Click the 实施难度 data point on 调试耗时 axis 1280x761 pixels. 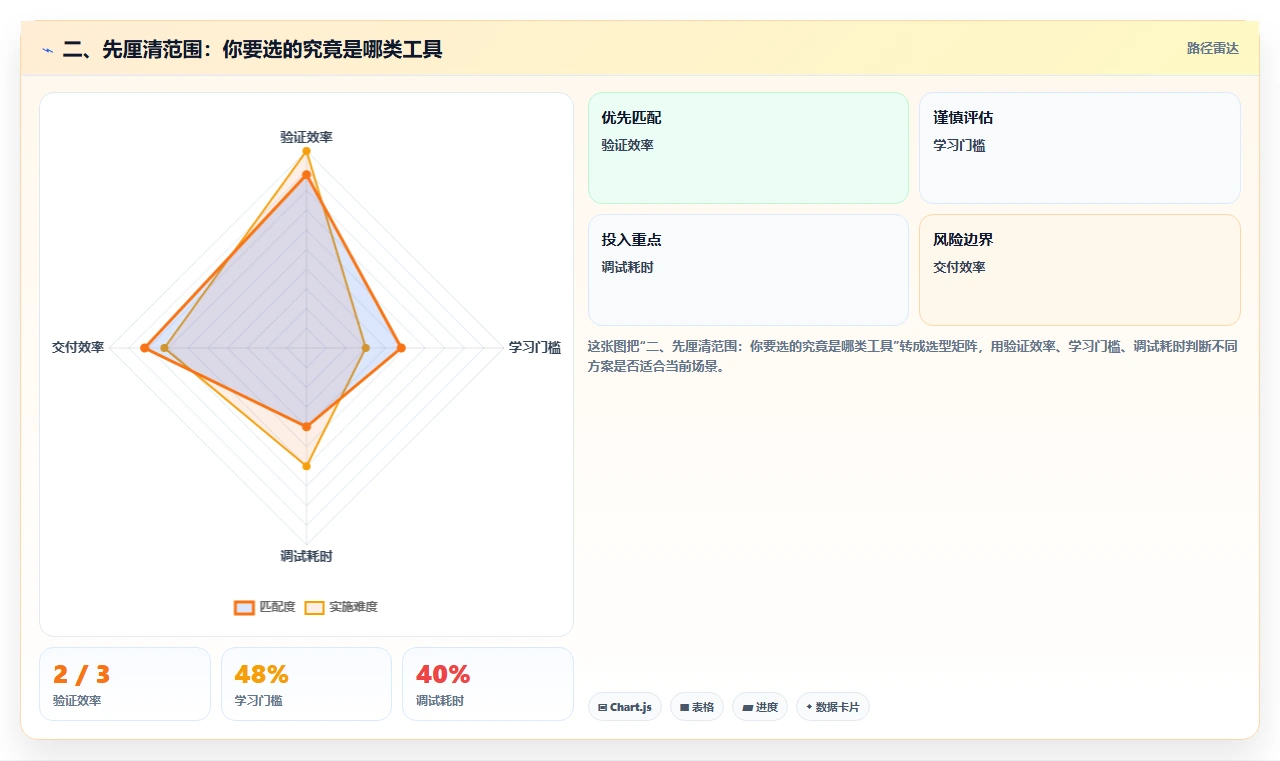(307, 466)
